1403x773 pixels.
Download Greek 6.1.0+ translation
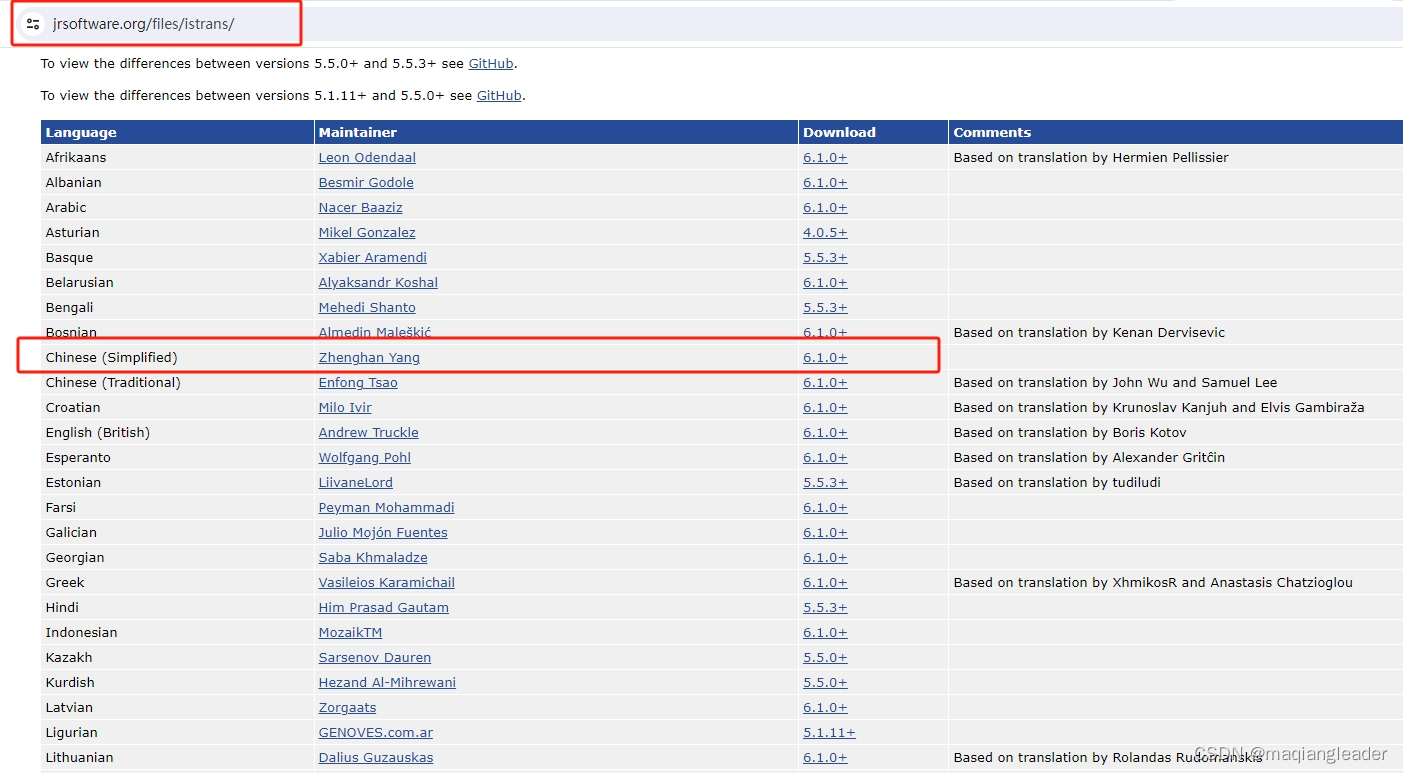tap(825, 582)
